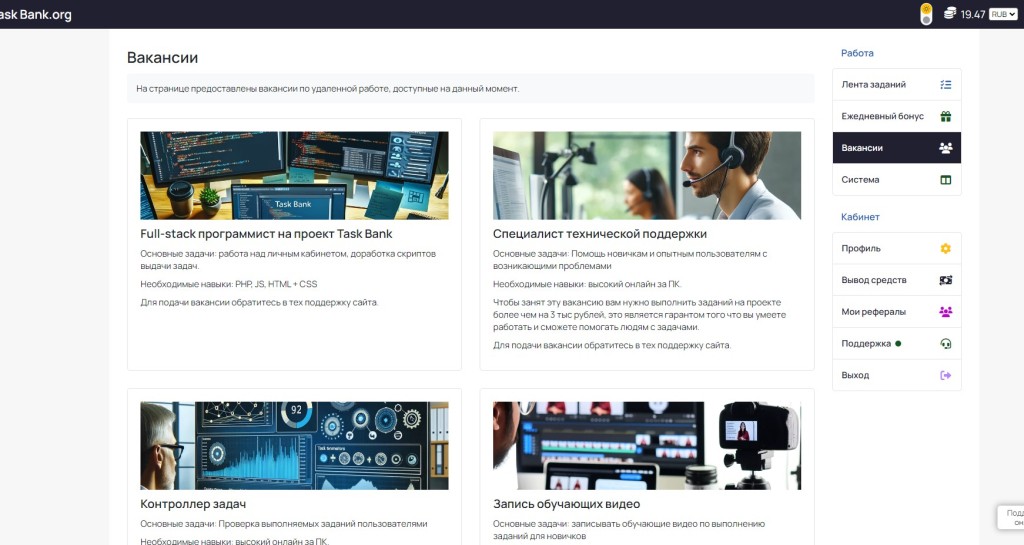Click the Работа section label
The height and width of the screenshot is (545, 1024).
[857, 53]
